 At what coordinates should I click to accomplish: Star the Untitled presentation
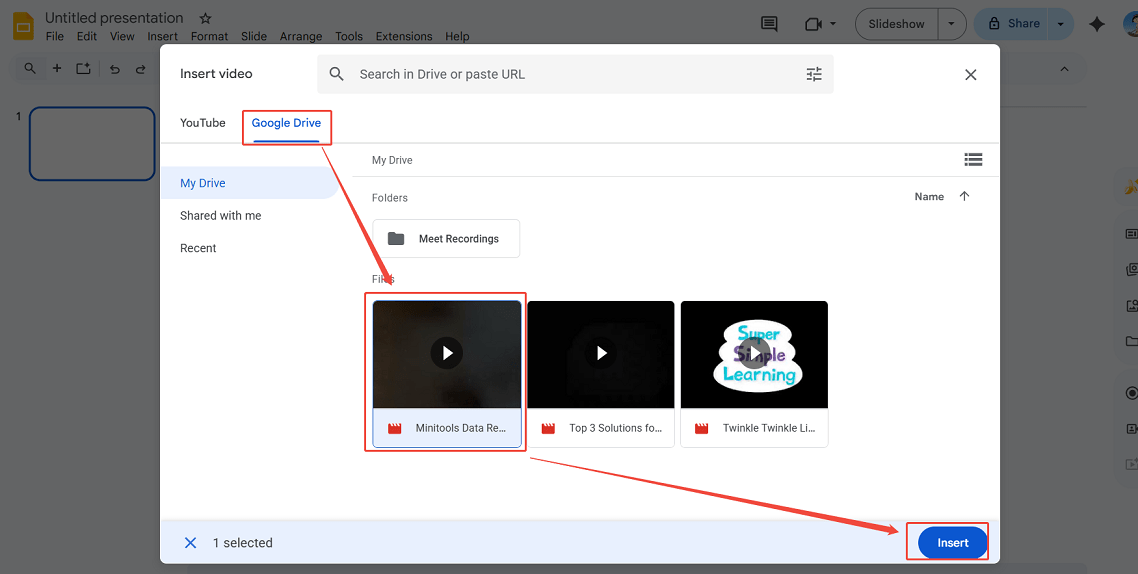click(x=205, y=18)
